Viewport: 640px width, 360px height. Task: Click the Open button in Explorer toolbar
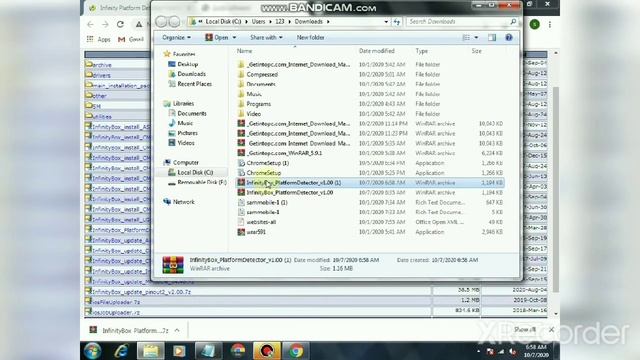[217, 38]
